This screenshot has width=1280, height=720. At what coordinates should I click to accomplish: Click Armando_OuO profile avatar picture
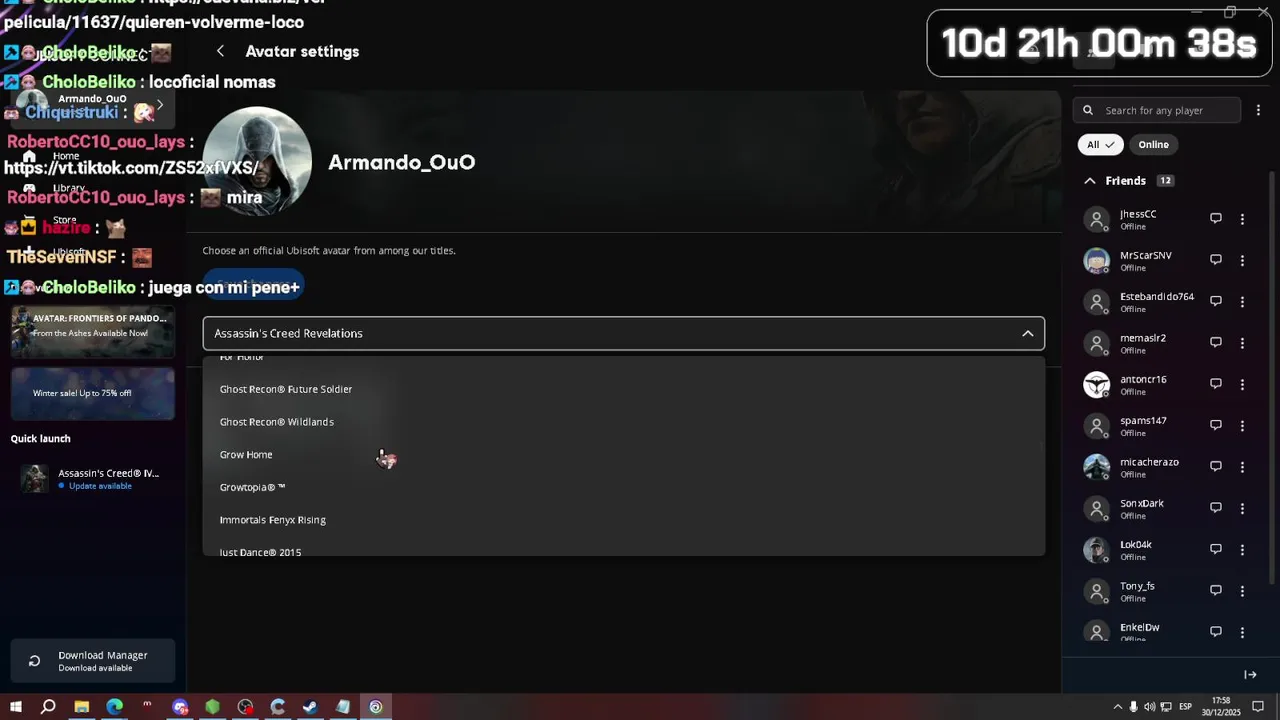[x=257, y=161]
